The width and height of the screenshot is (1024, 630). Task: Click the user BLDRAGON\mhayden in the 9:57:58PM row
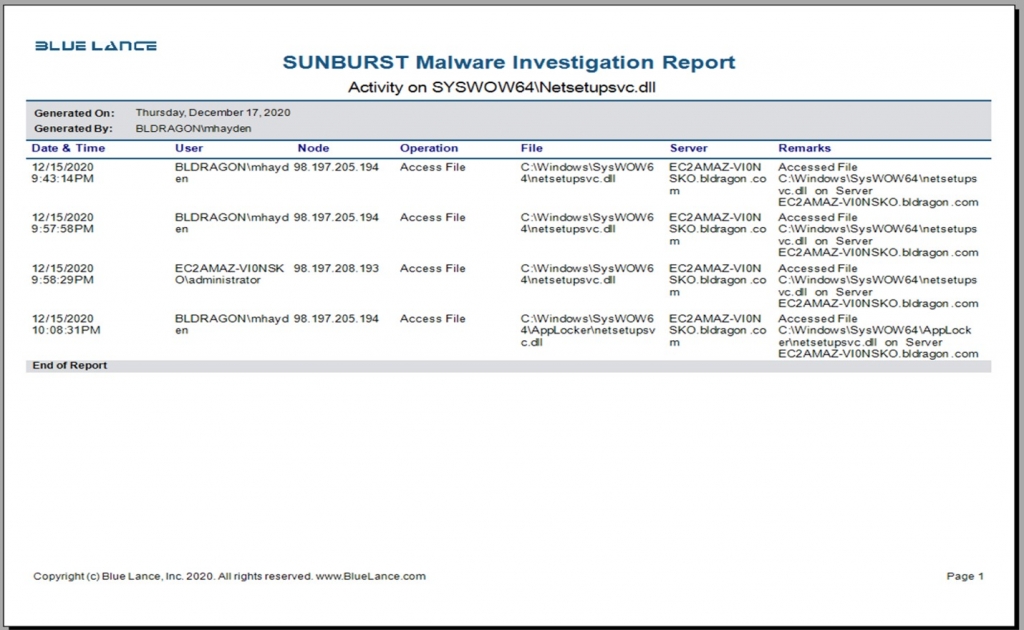click(x=232, y=223)
